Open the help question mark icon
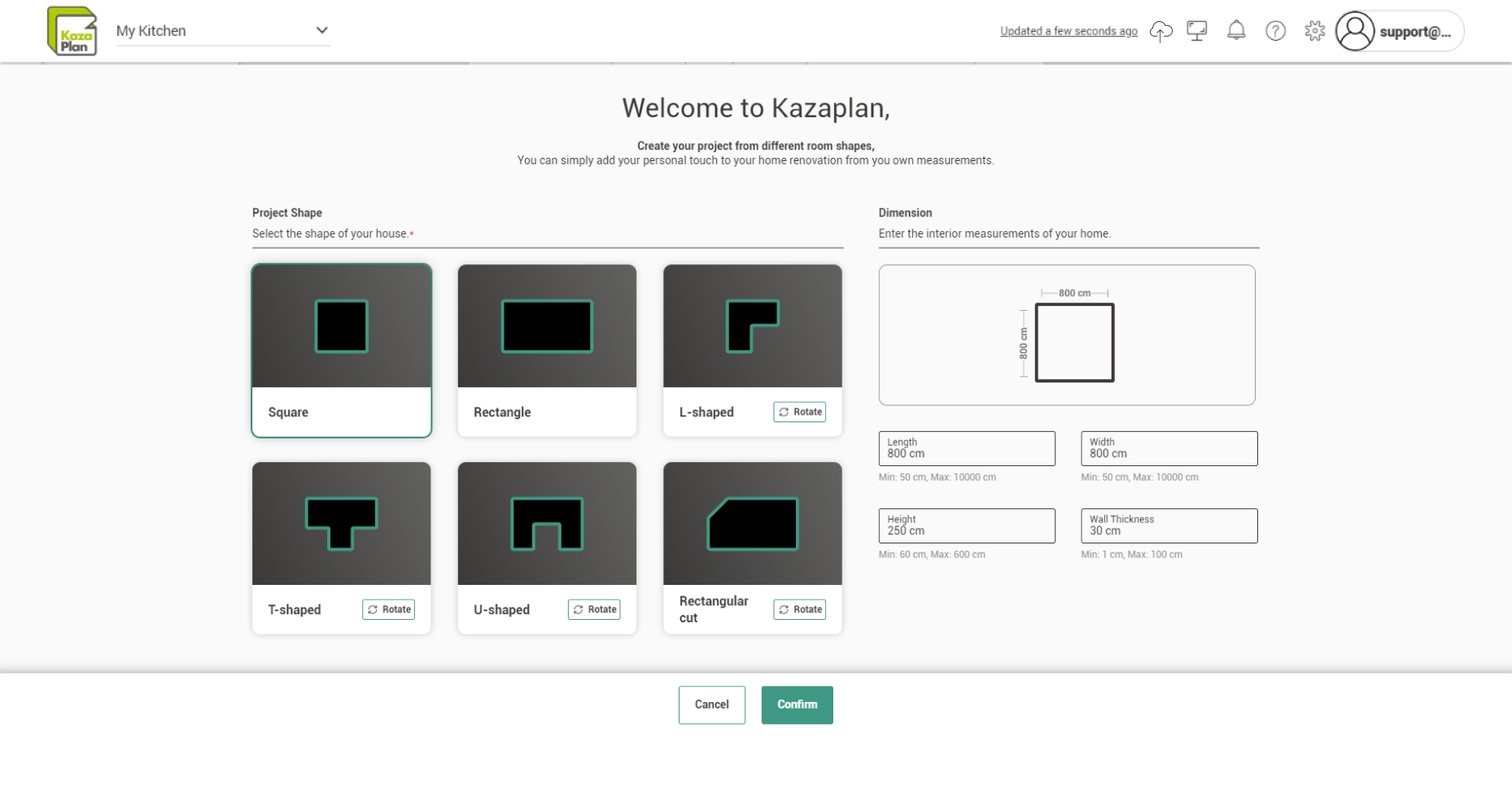Viewport: 1512px width, 807px height. coord(1275,31)
